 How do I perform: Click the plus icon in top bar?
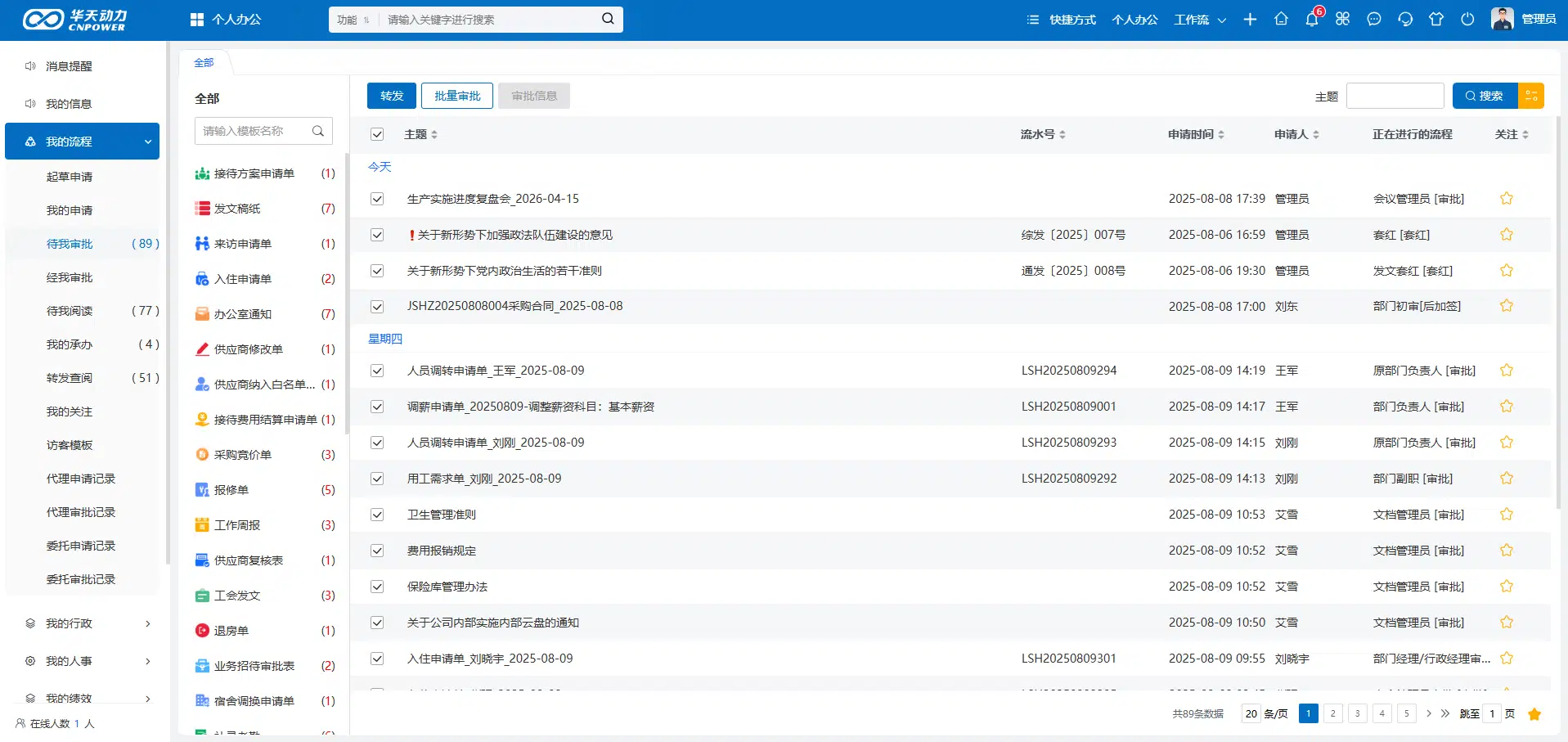coord(1250,19)
